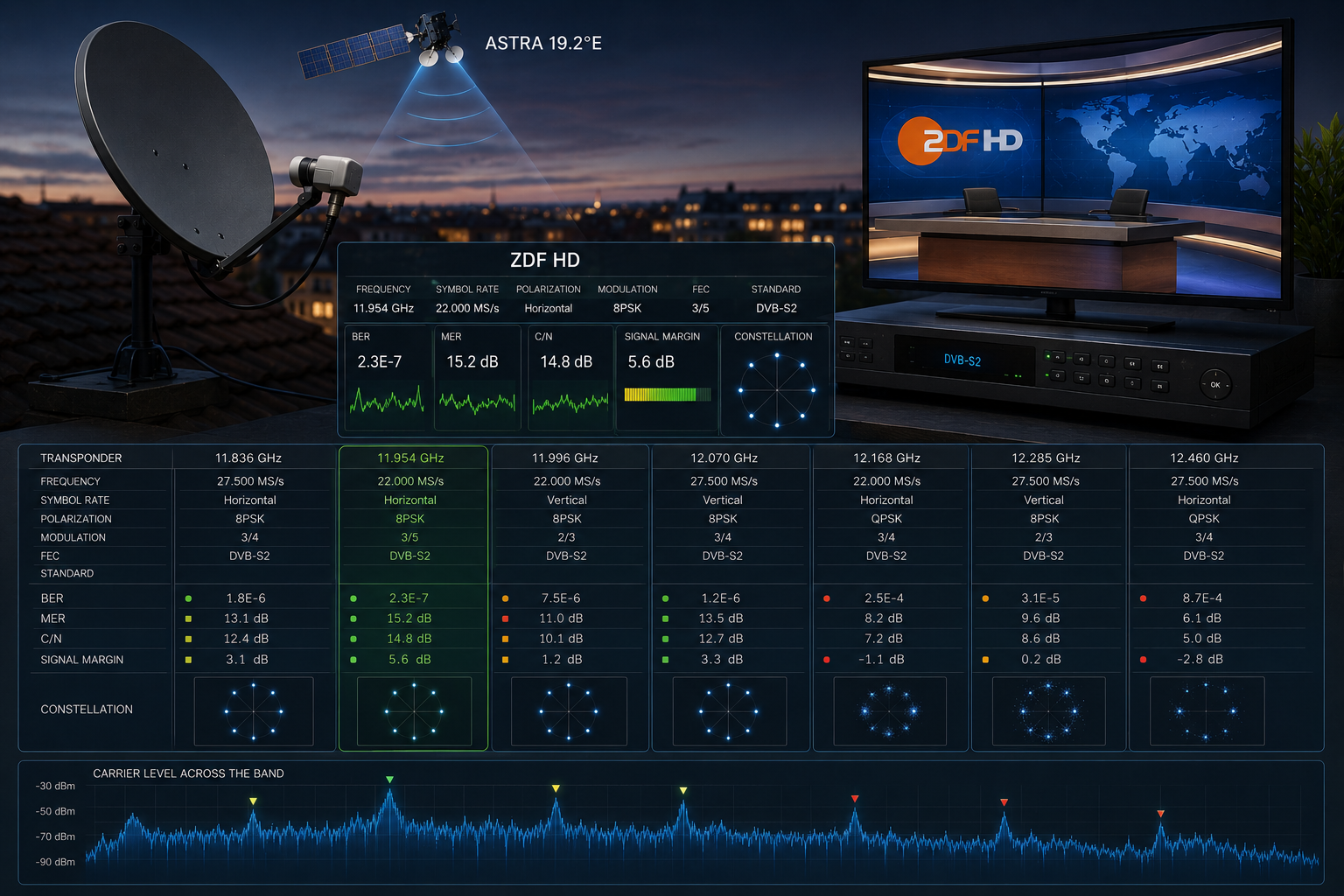The image size is (1344, 896).
Task: Click 'CARRIER LEVEL ACROSS THE BAND' heading
Action: click(x=188, y=773)
